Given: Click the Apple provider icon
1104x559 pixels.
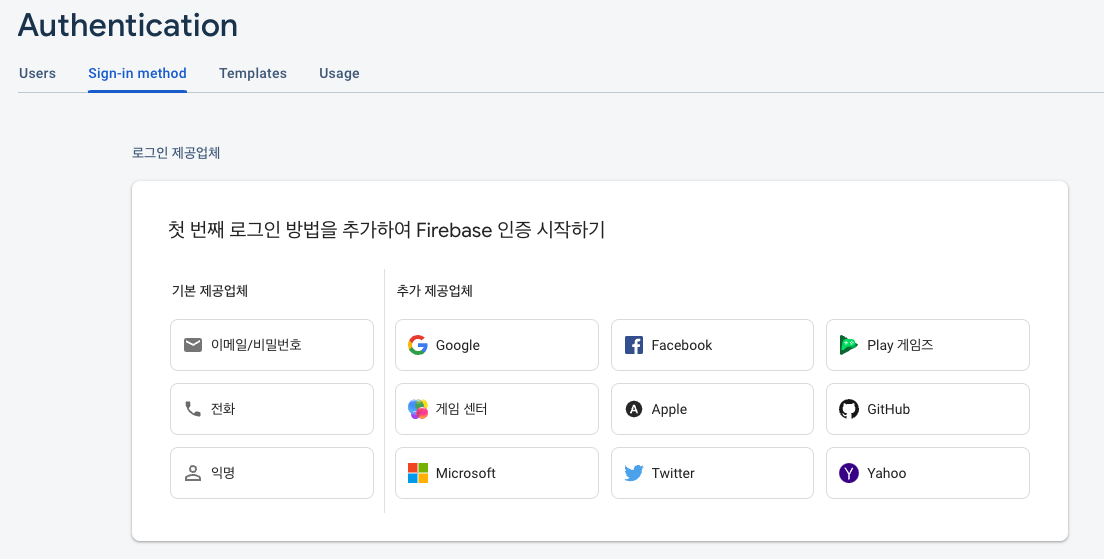Looking at the screenshot, I should click(x=634, y=409).
